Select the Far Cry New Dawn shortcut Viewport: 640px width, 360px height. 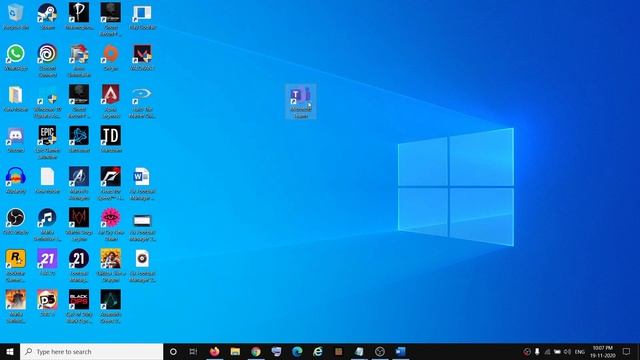[111, 224]
